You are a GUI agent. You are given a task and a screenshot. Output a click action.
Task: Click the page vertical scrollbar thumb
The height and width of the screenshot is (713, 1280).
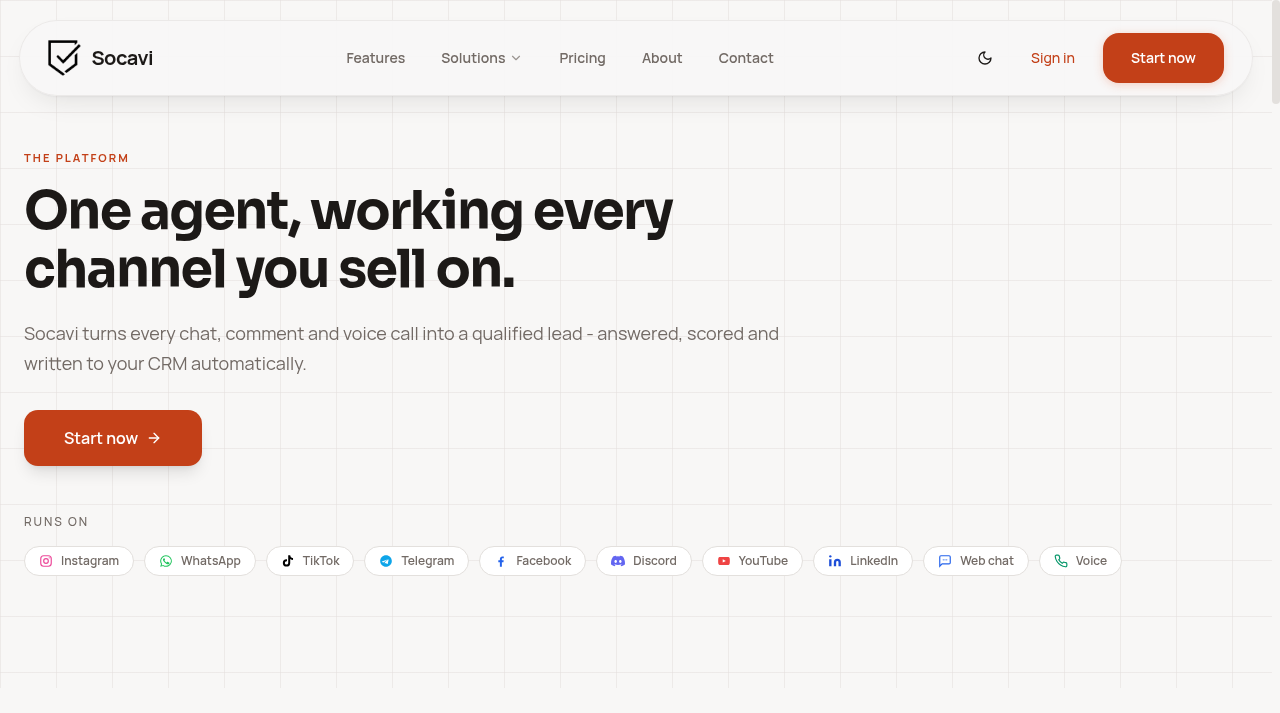pos(1275,52)
